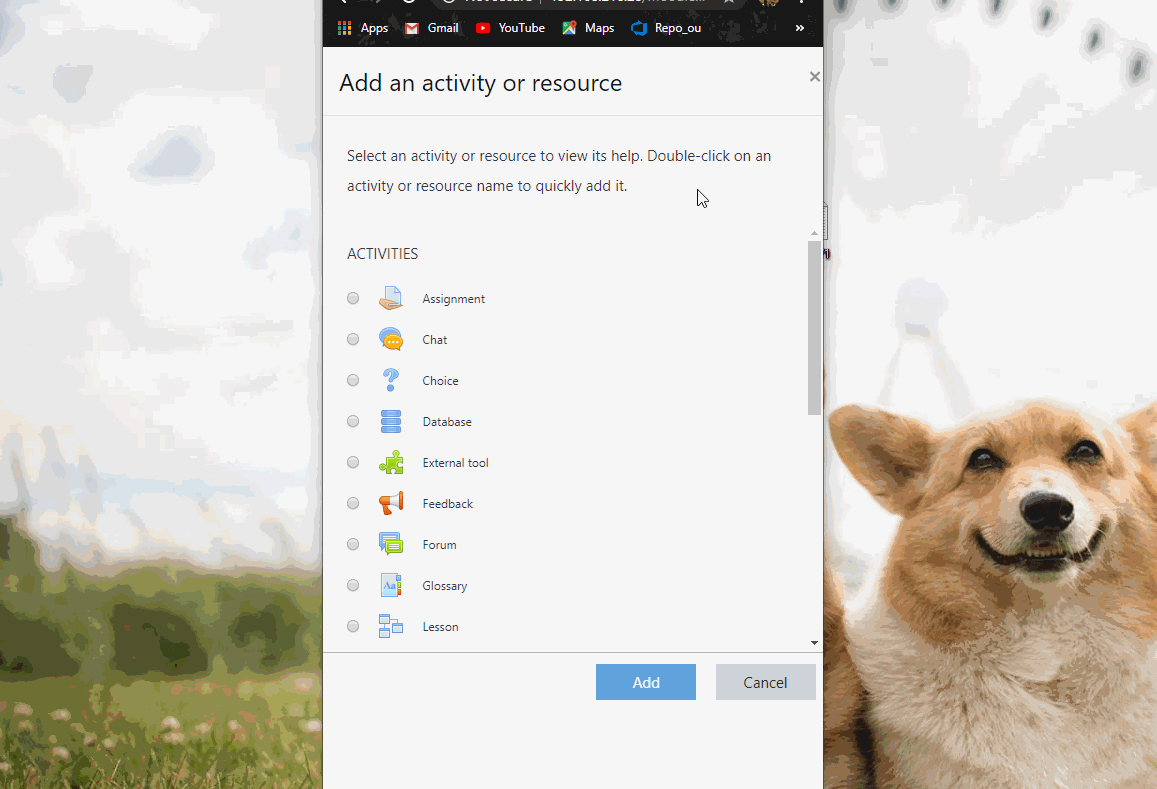Click the Database label
Image resolution: width=1157 pixels, height=789 pixels.
point(446,421)
